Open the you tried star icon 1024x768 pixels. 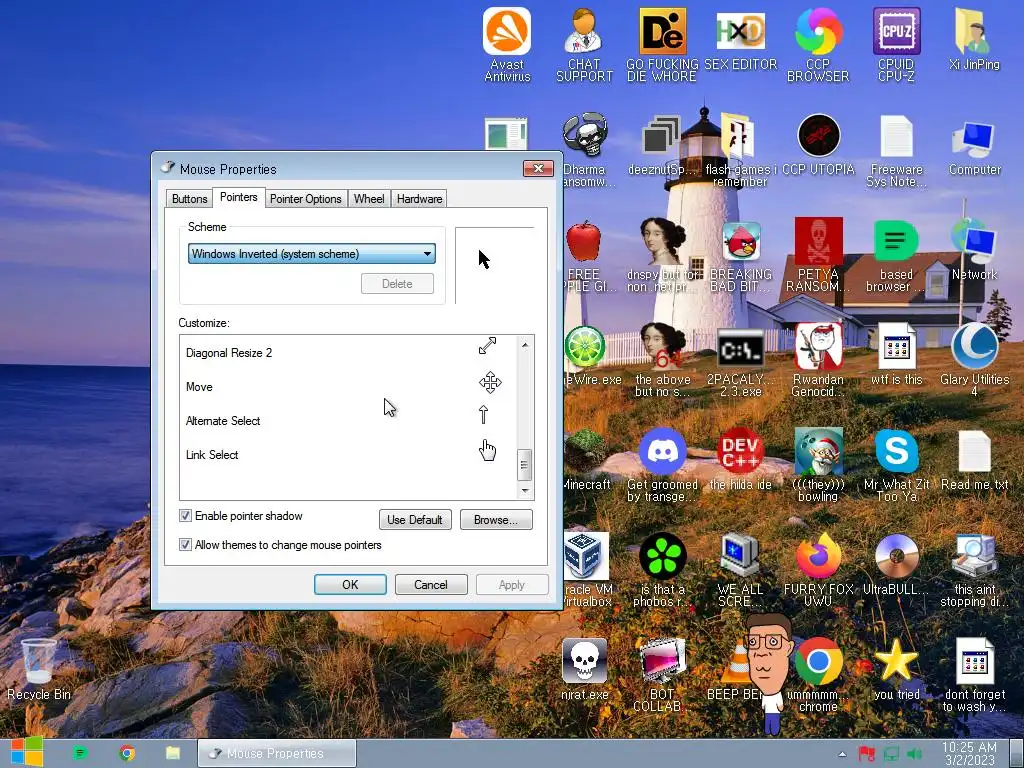pyautogui.click(x=896, y=669)
